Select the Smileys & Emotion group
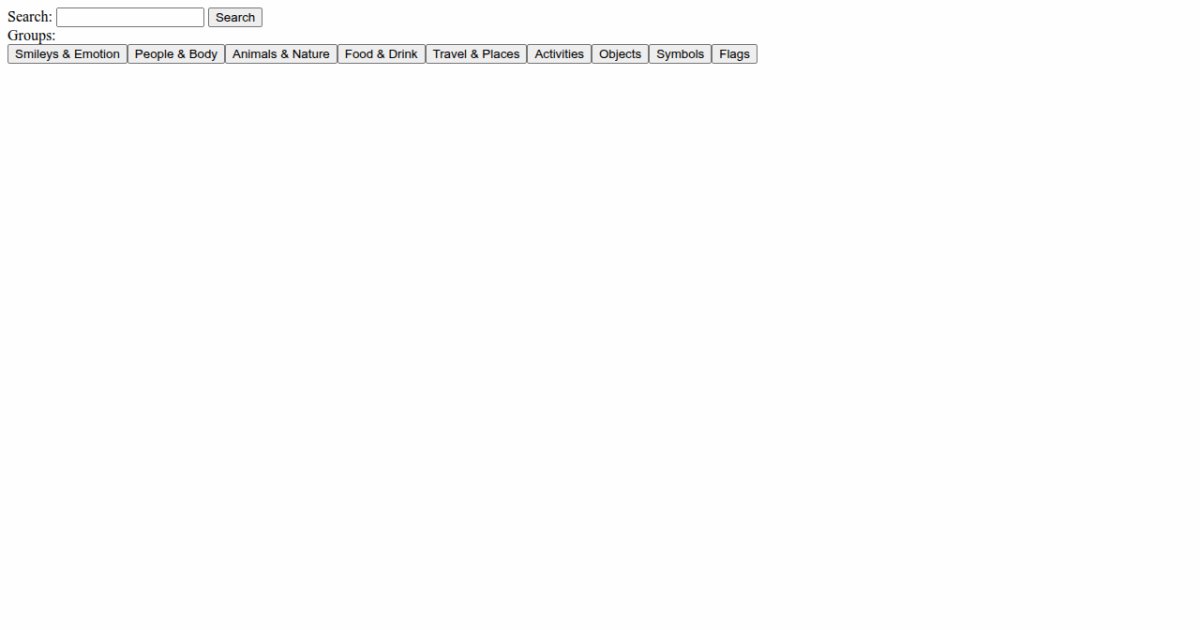This screenshot has height=630, width=1200. pyautogui.click(x=67, y=54)
